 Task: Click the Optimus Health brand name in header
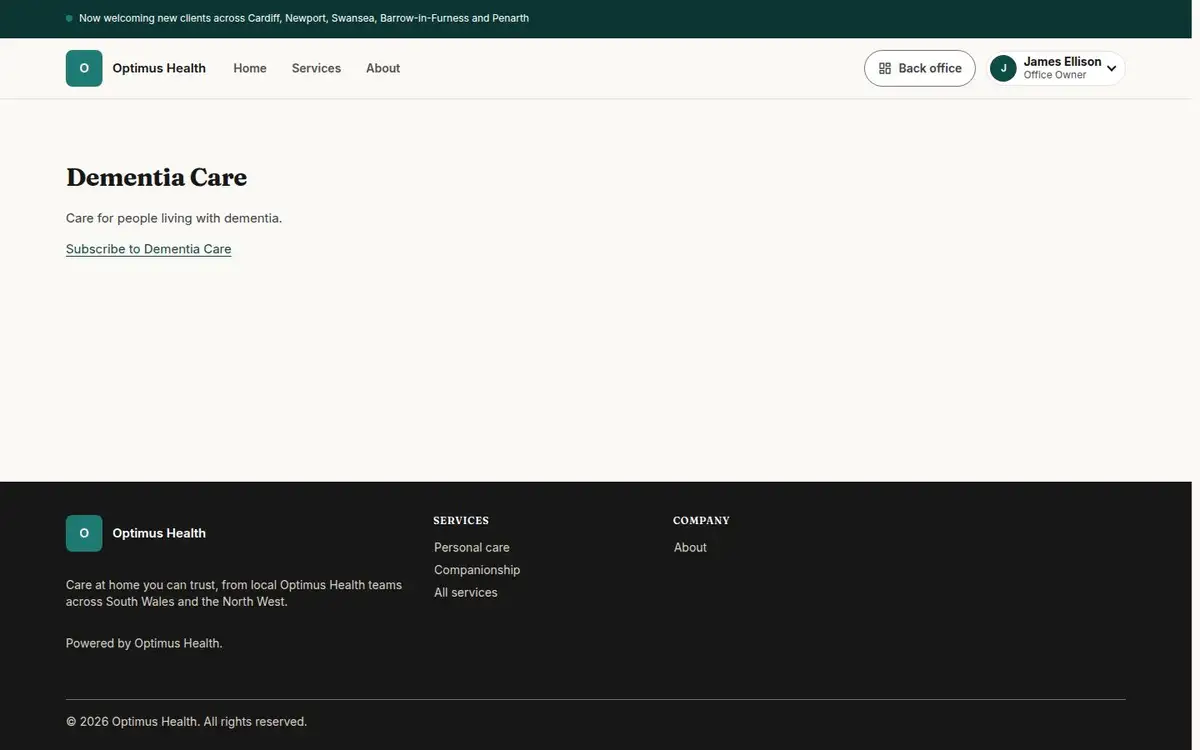tap(159, 68)
